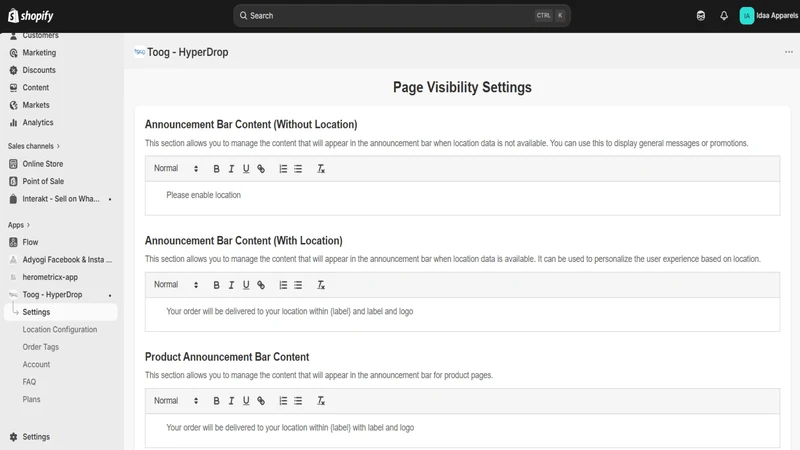This screenshot has width=800, height=450.
Task: Apply Italic in the With Location editor
Action: point(231,285)
